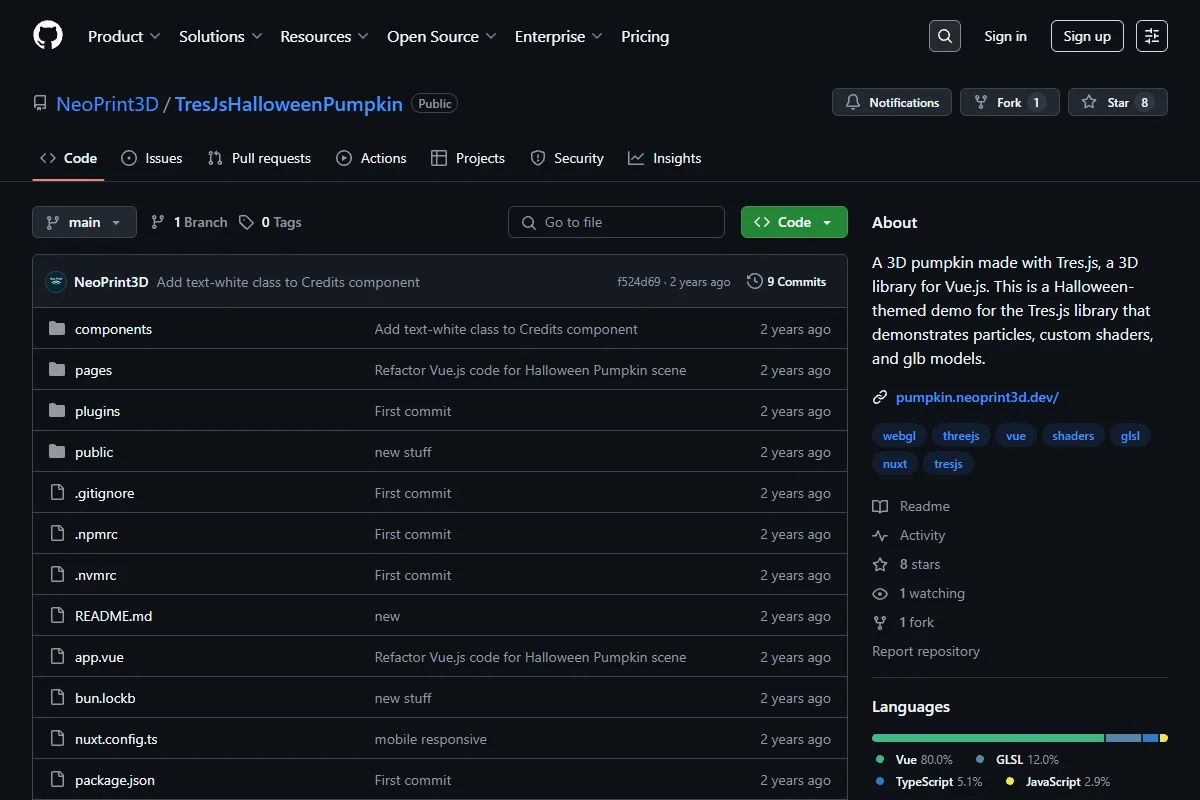Click the Sign up button
Image resolution: width=1200 pixels, height=800 pixels.
pos(1087,36)
